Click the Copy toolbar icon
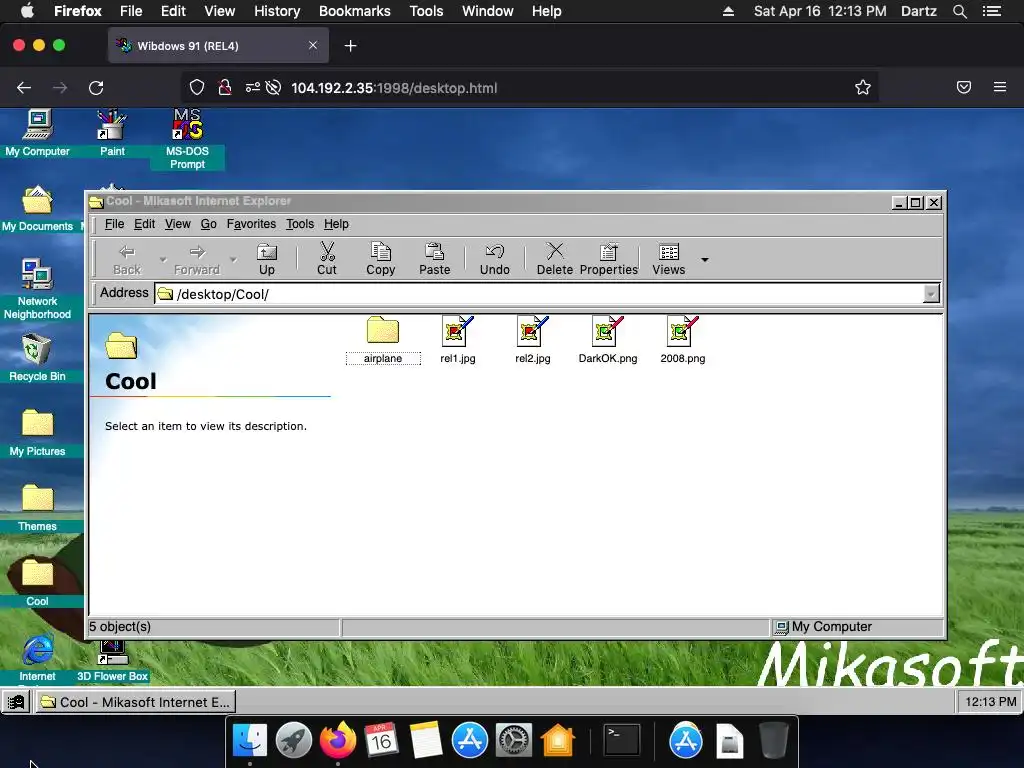The width and height of the screenshot is (1024, 768). (381, 251)
